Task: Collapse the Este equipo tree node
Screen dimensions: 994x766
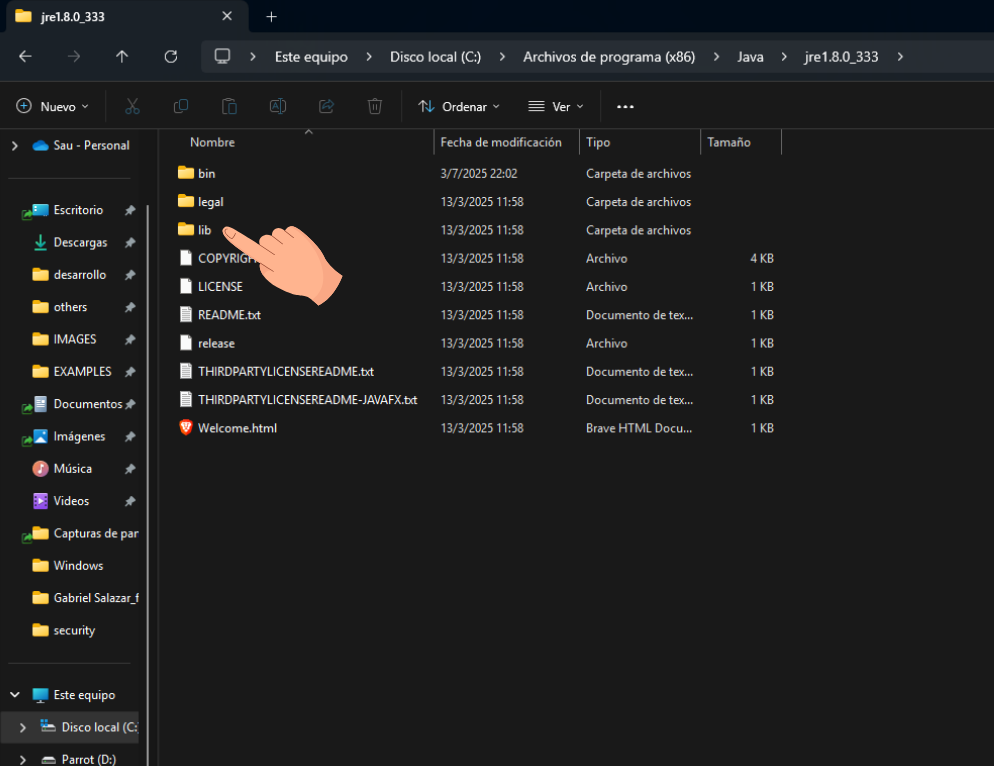Action: [15, 695]
